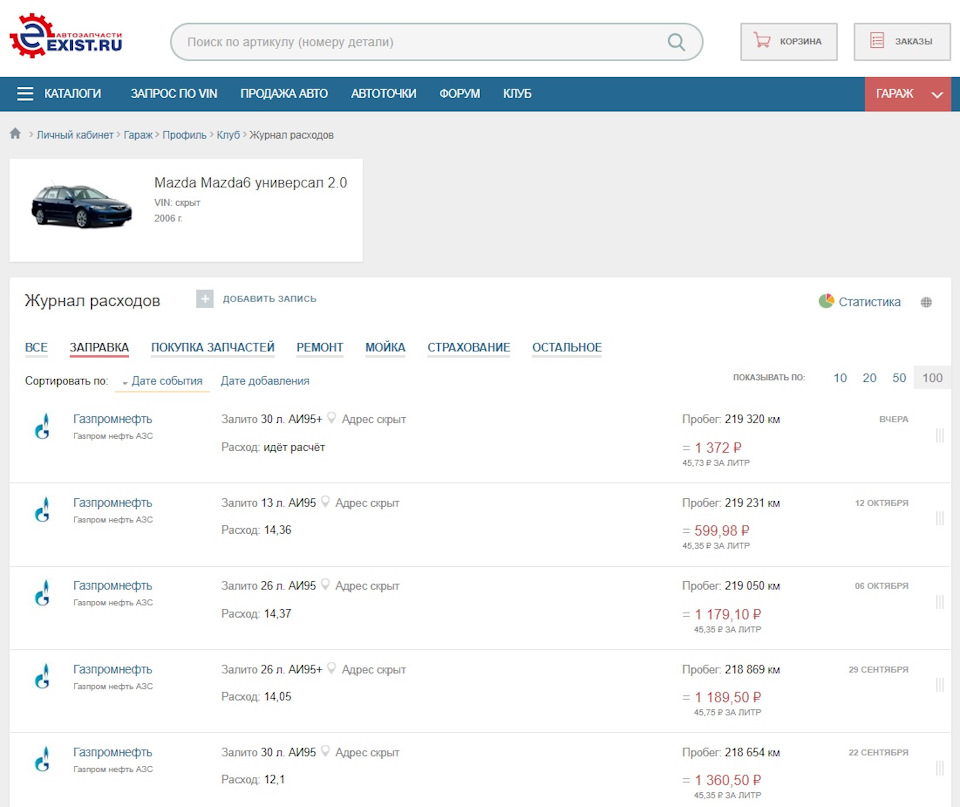Click the plus icon to add record
The width and height of the screenshot is (960, 807).
coord(204,299)
